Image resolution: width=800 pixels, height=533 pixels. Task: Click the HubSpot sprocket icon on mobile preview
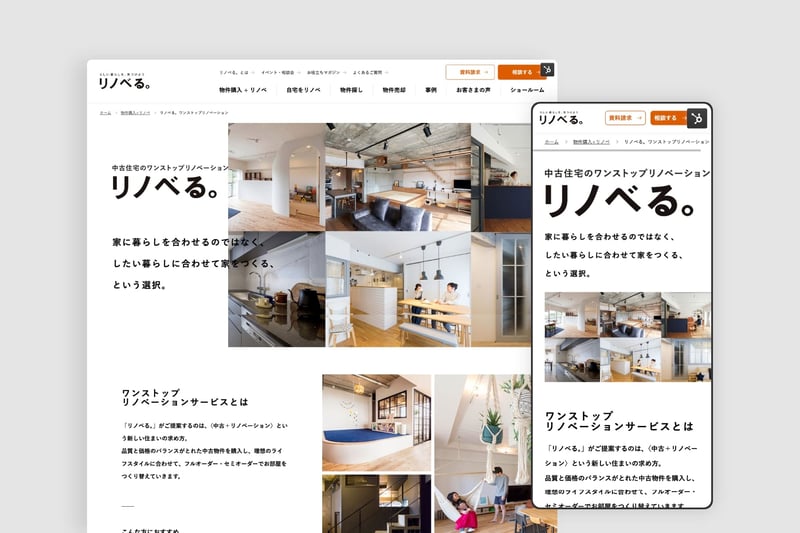tap(697, 118)
